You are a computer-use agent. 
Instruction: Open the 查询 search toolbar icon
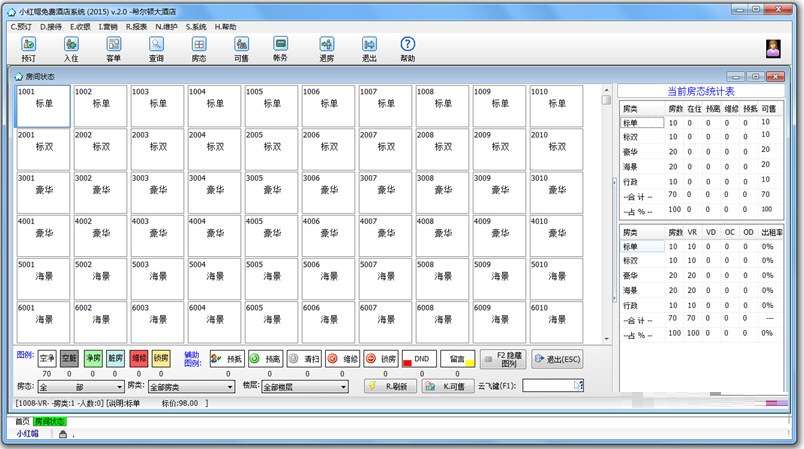coord(156,49)
